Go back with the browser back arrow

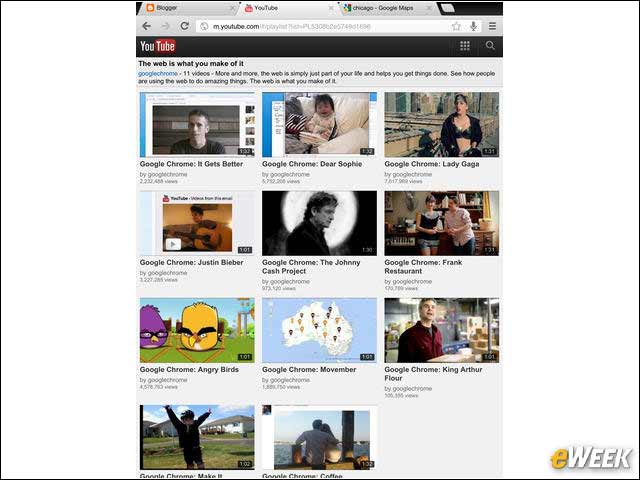tap(147, 26)
